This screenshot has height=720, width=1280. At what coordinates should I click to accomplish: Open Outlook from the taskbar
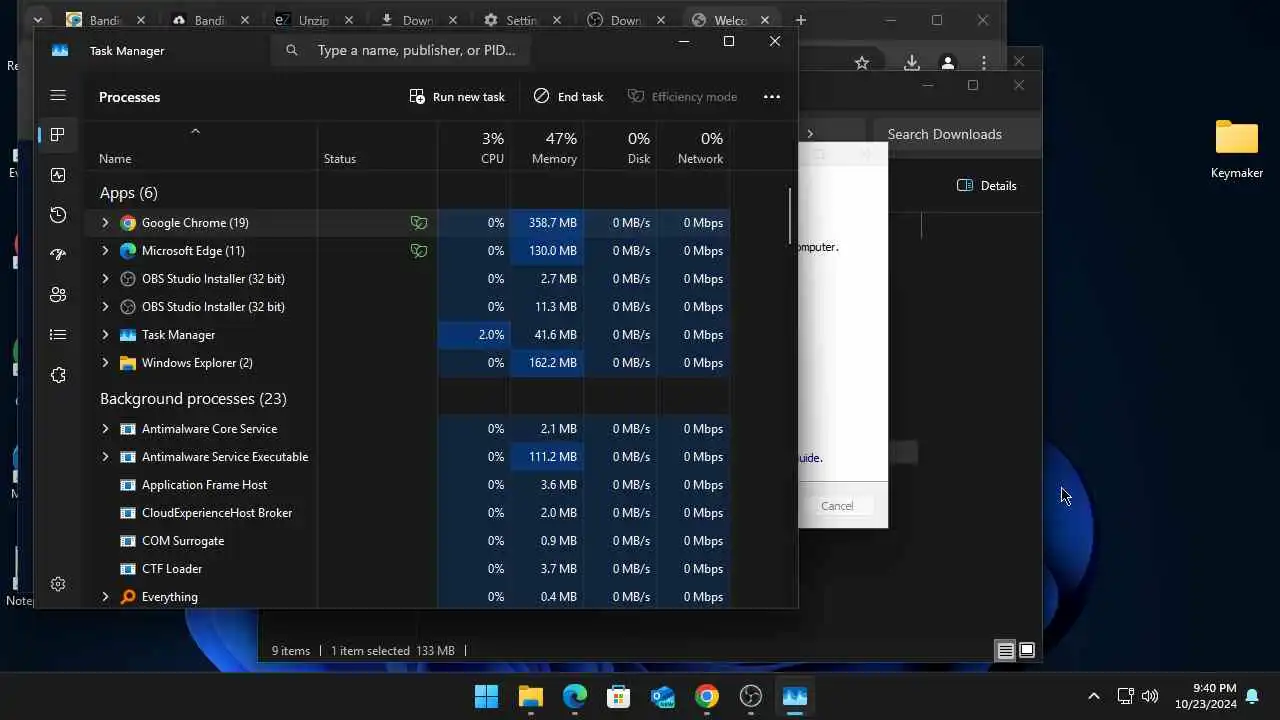point(663,697)
